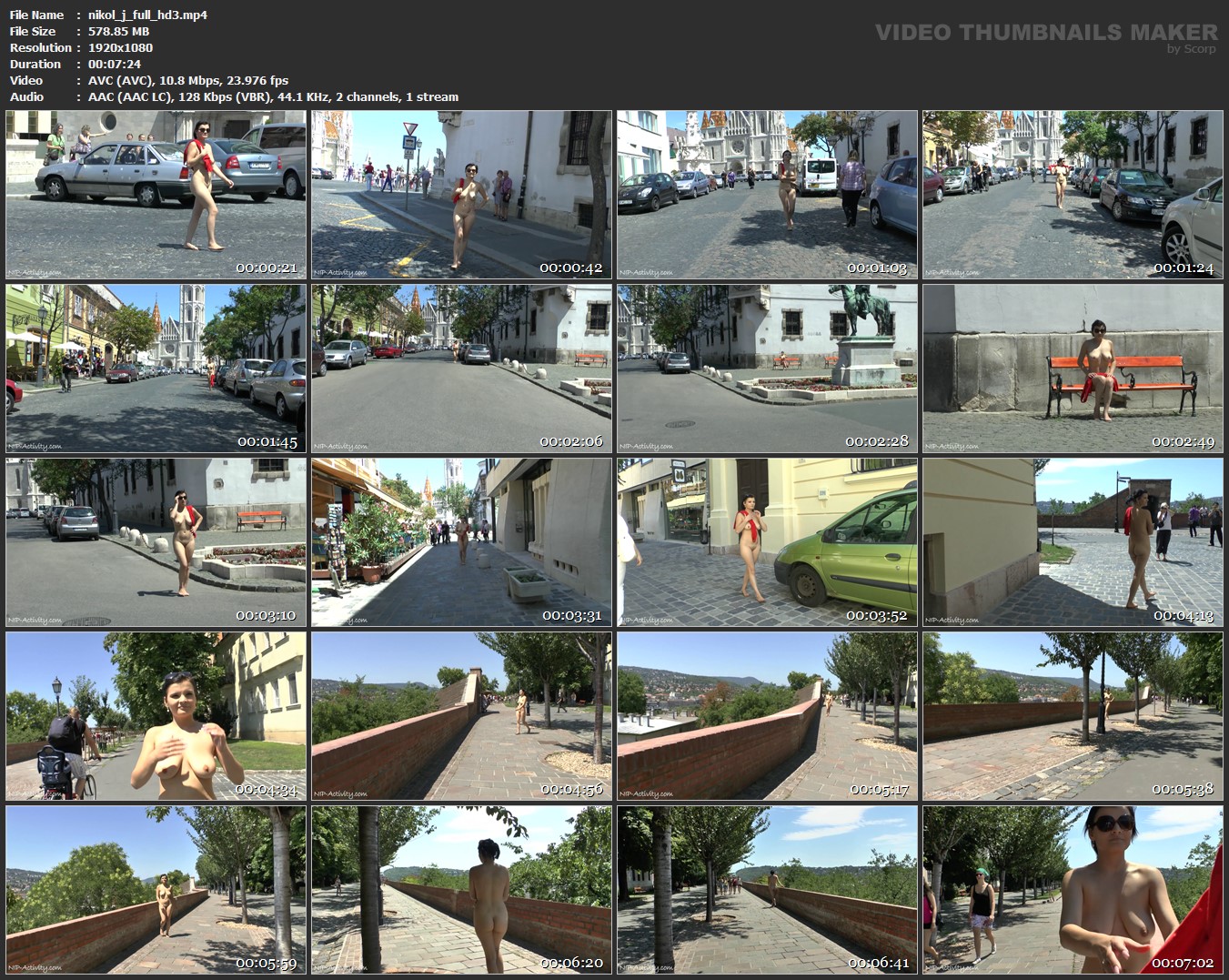
Task: Click the file name nikol_j_full_hd3.mp4
Action: point(147,15)
